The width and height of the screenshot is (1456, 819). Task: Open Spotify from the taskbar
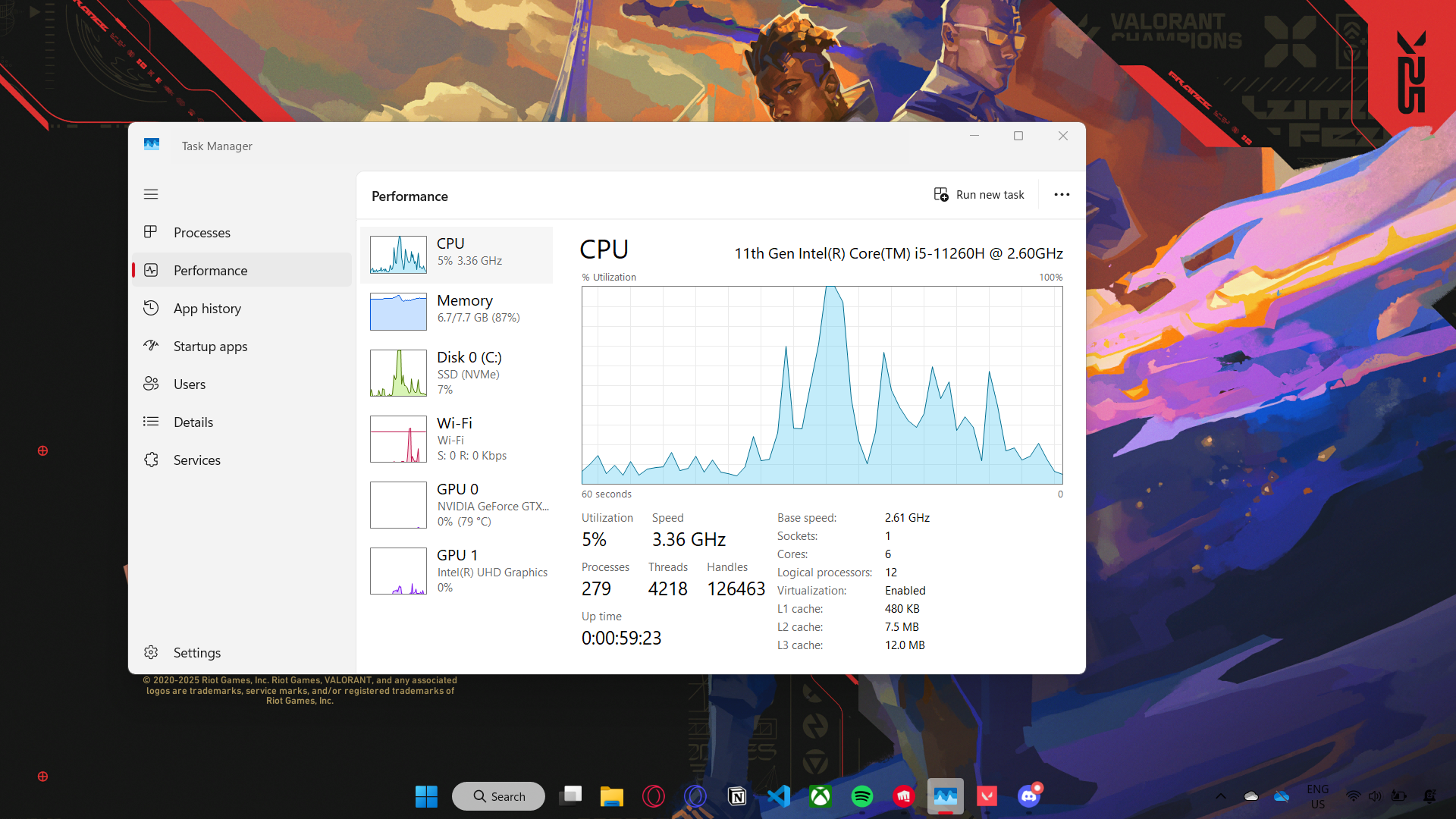point(862,796)
